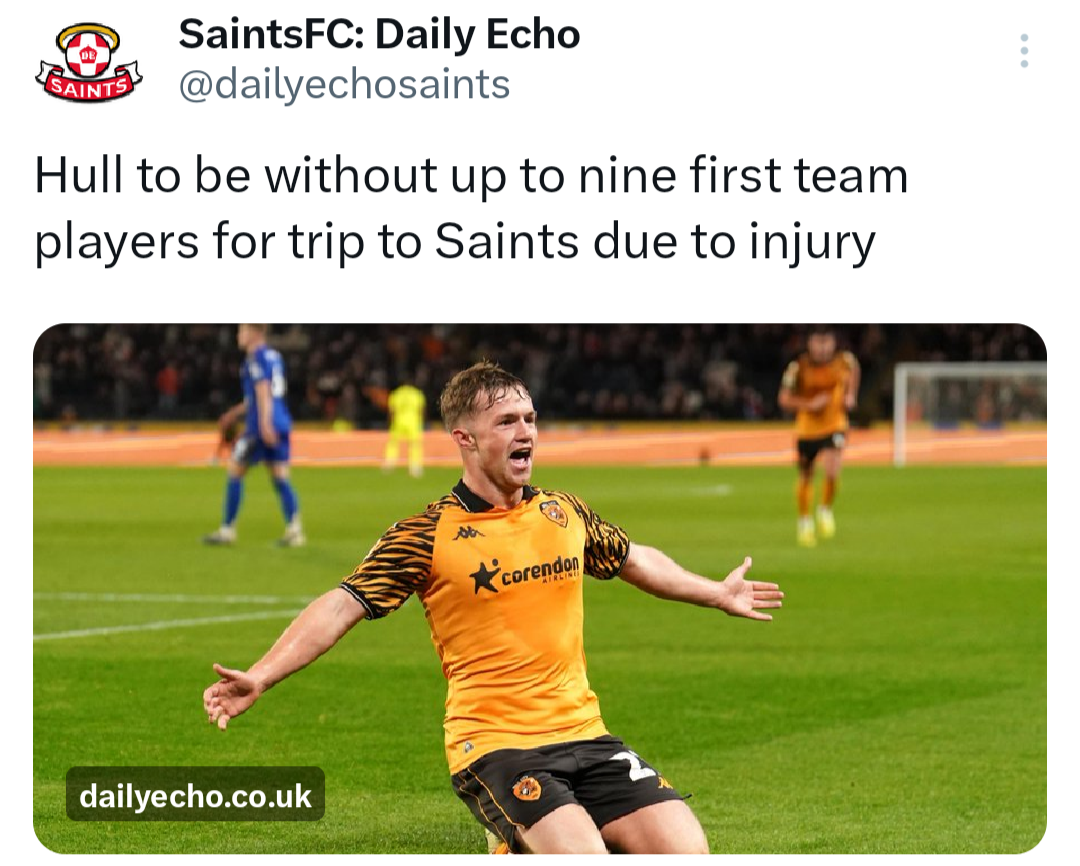Open the tweet text about Hull injuries

[x=471, y=209]
